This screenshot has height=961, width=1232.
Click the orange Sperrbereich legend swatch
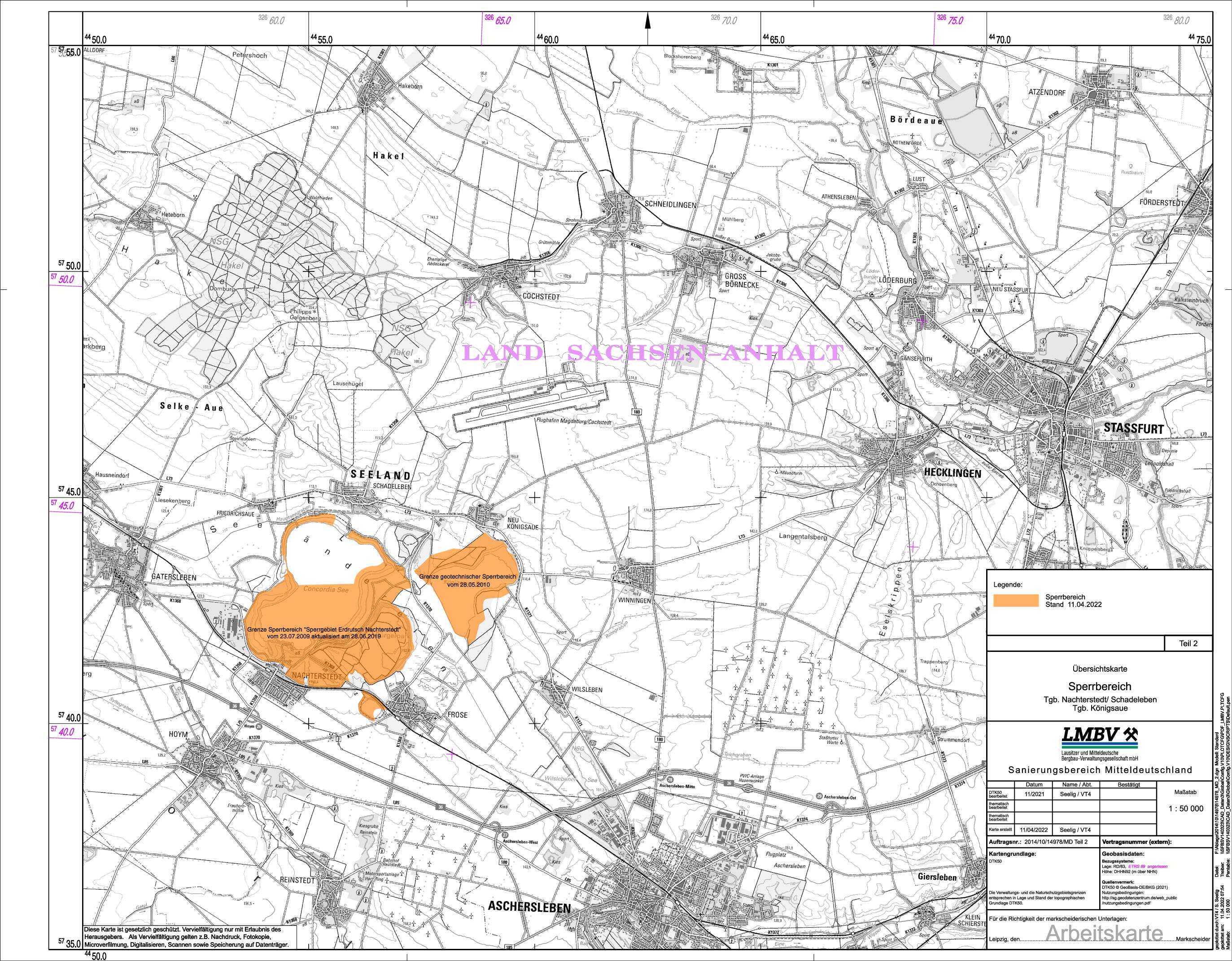1016,601
